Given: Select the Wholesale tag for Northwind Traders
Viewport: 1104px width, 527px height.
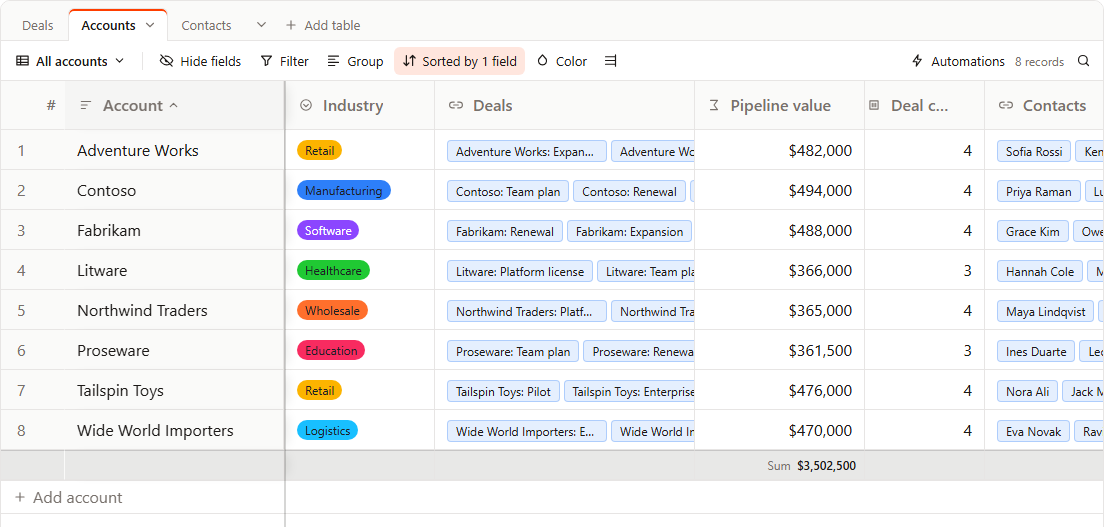Looking at the screenshot, I should click(332, 311).
